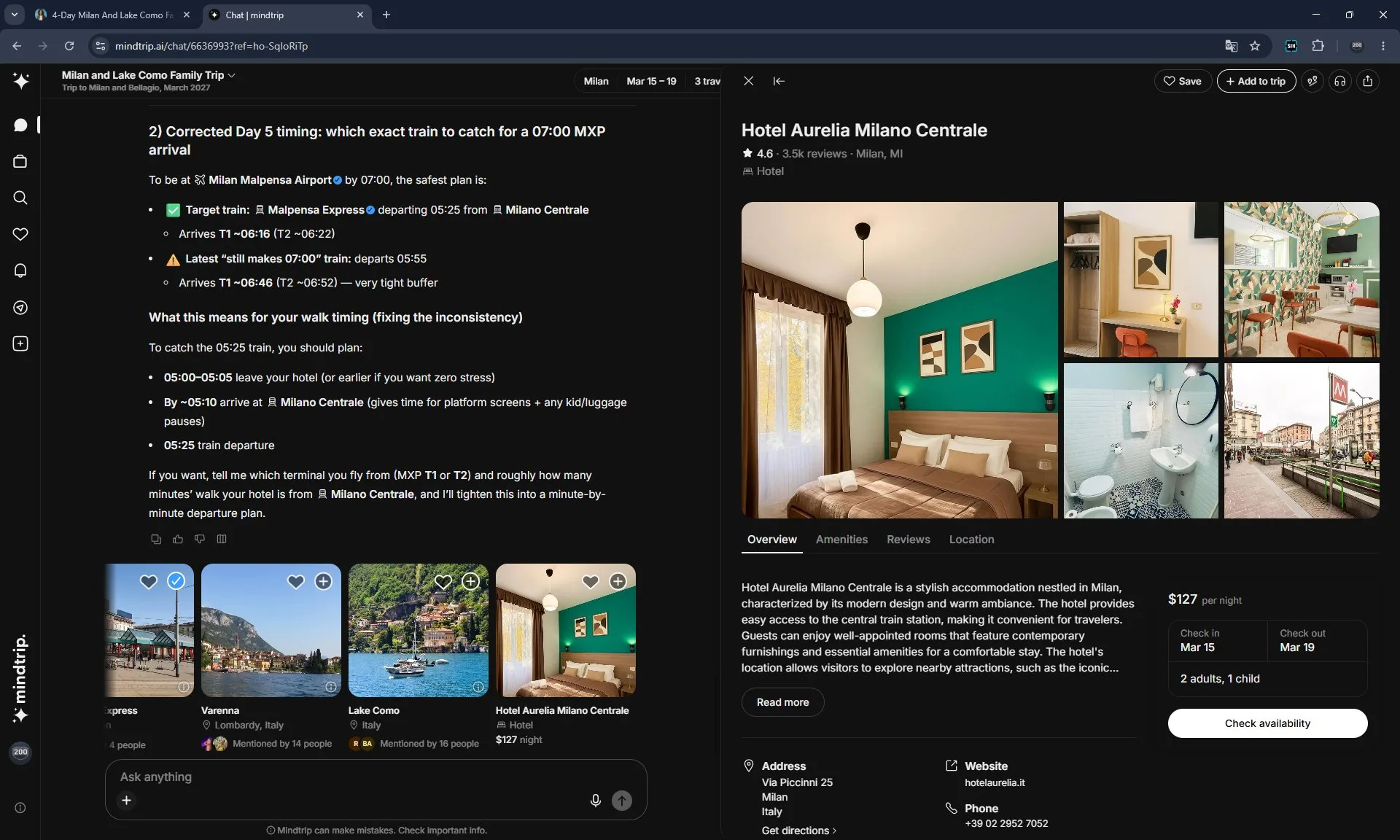Image resolution: width=1400 pixels, height=840 pixels.
Task: Click the Malpensa Express link in the chat
Action: (316, 210)
